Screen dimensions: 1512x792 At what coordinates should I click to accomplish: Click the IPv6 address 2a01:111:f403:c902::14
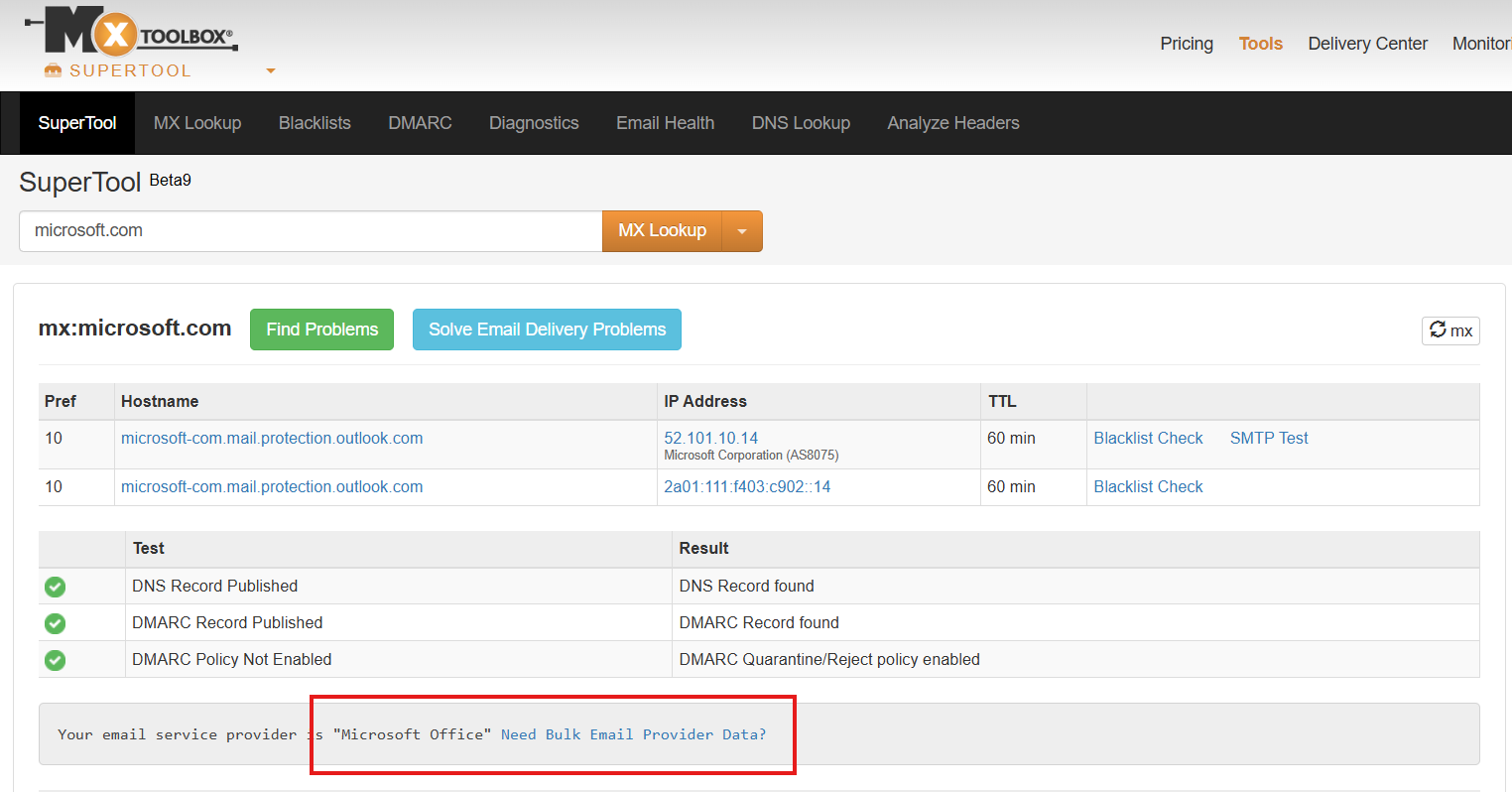[x=747, y=486]
